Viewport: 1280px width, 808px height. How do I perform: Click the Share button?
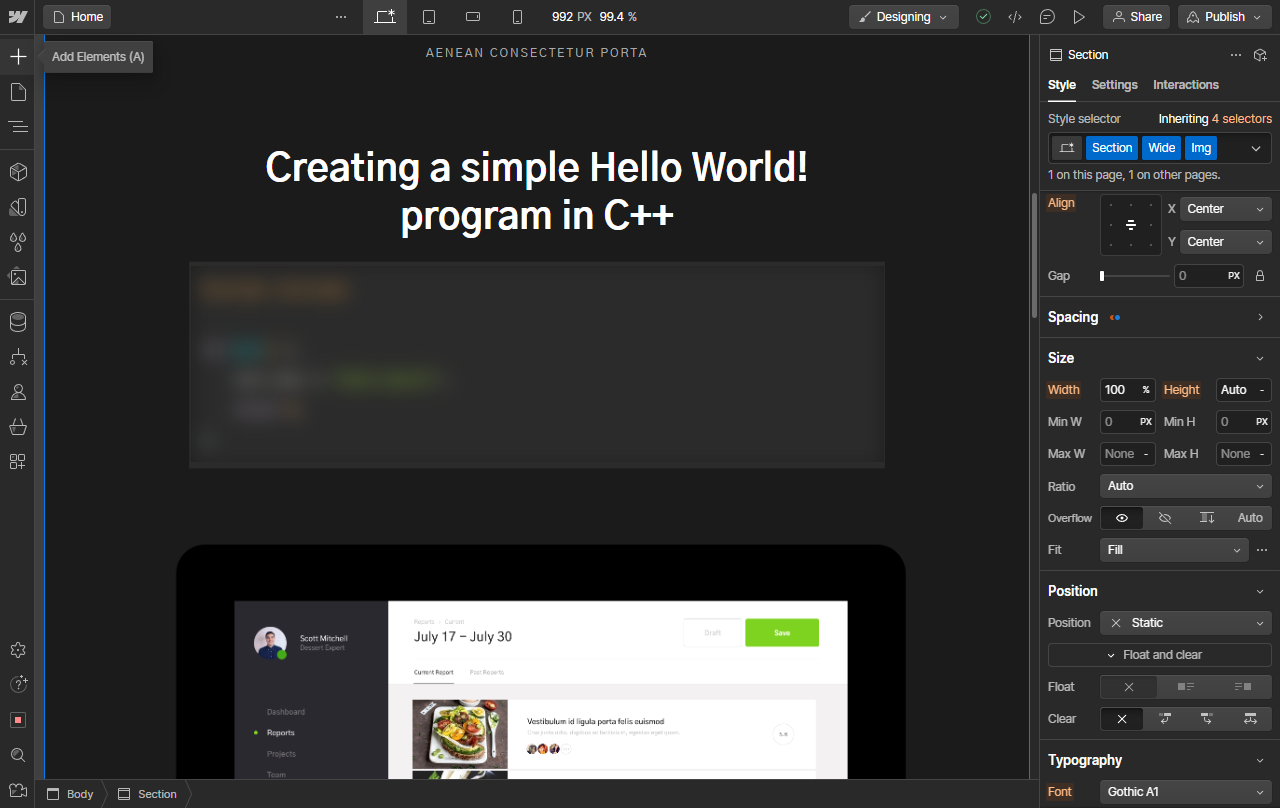coord(1136,17)
